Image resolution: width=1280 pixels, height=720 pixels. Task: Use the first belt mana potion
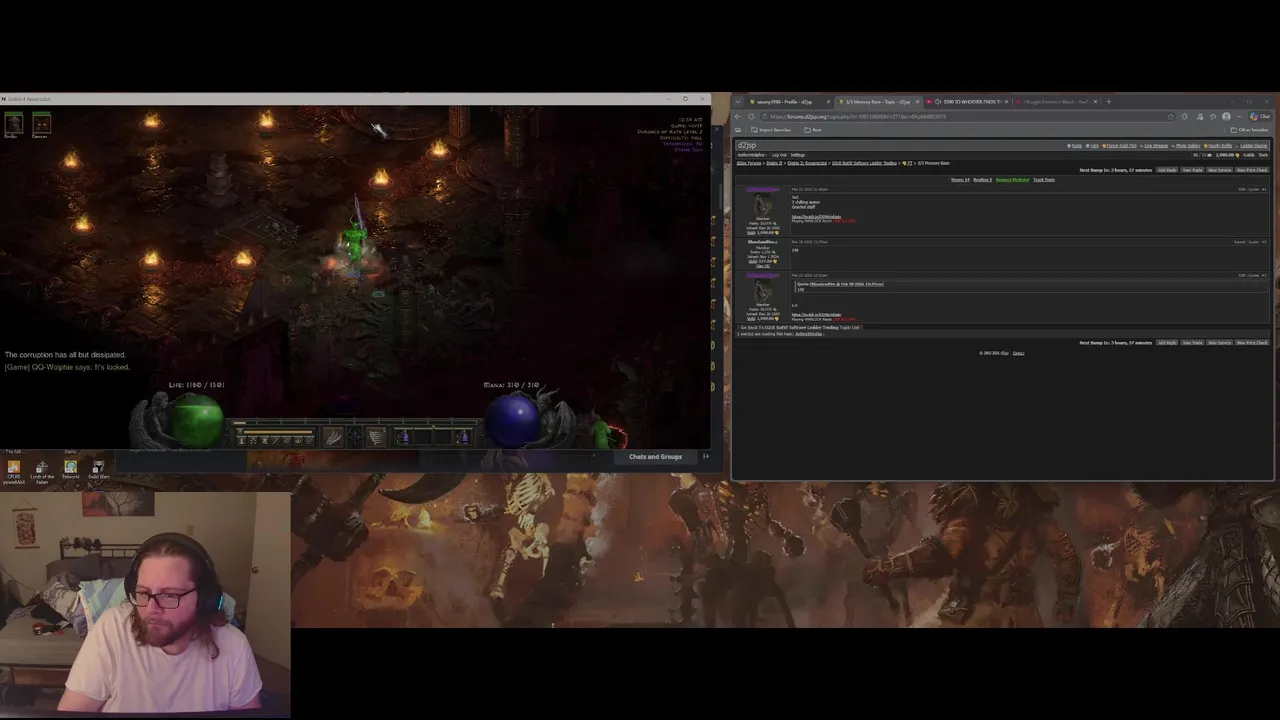[x=404, y=437]
